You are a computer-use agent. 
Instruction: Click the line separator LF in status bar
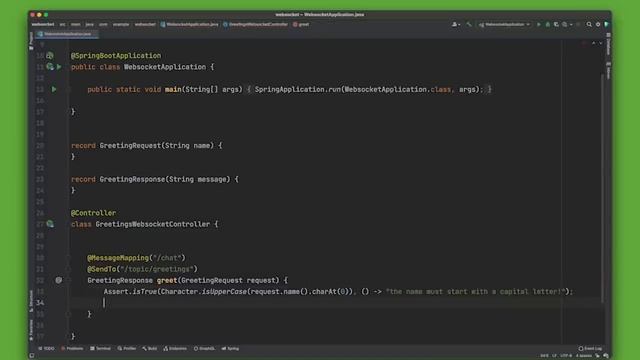pyautogui.click(x=554, y=356)
